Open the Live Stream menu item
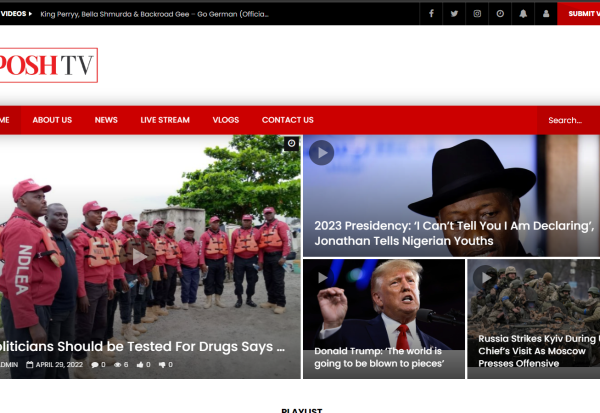 (165, 120)
